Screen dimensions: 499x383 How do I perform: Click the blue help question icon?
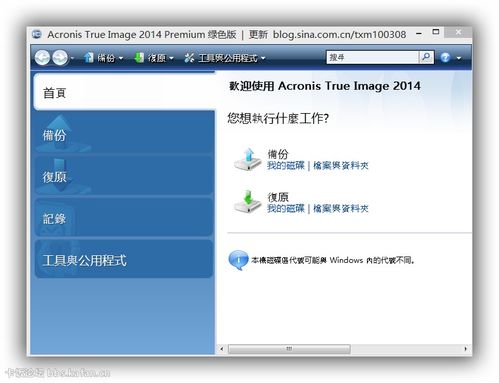pos(445,58)
